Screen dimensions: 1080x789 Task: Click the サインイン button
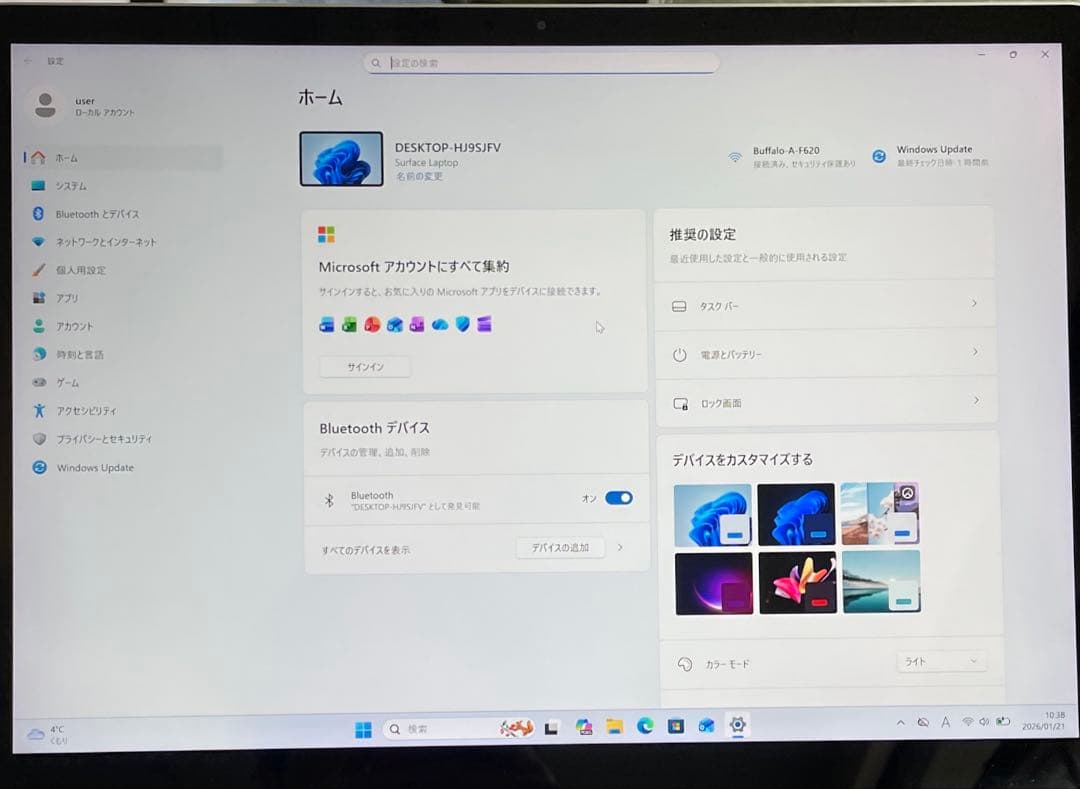pos(365,367)
